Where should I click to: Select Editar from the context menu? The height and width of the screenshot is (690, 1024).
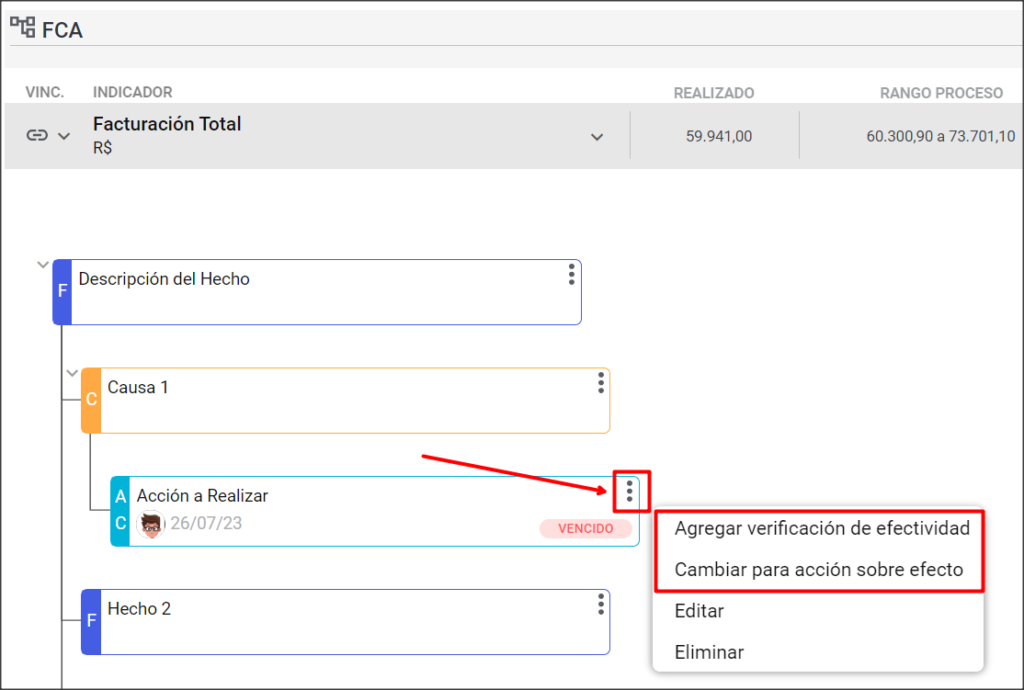click(699, 611)
